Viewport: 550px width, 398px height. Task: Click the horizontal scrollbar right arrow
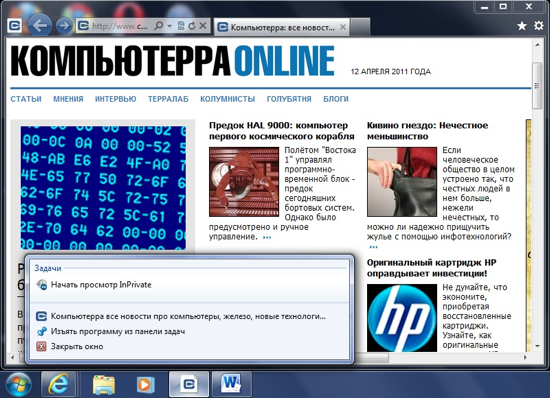(x=525, y=358)
